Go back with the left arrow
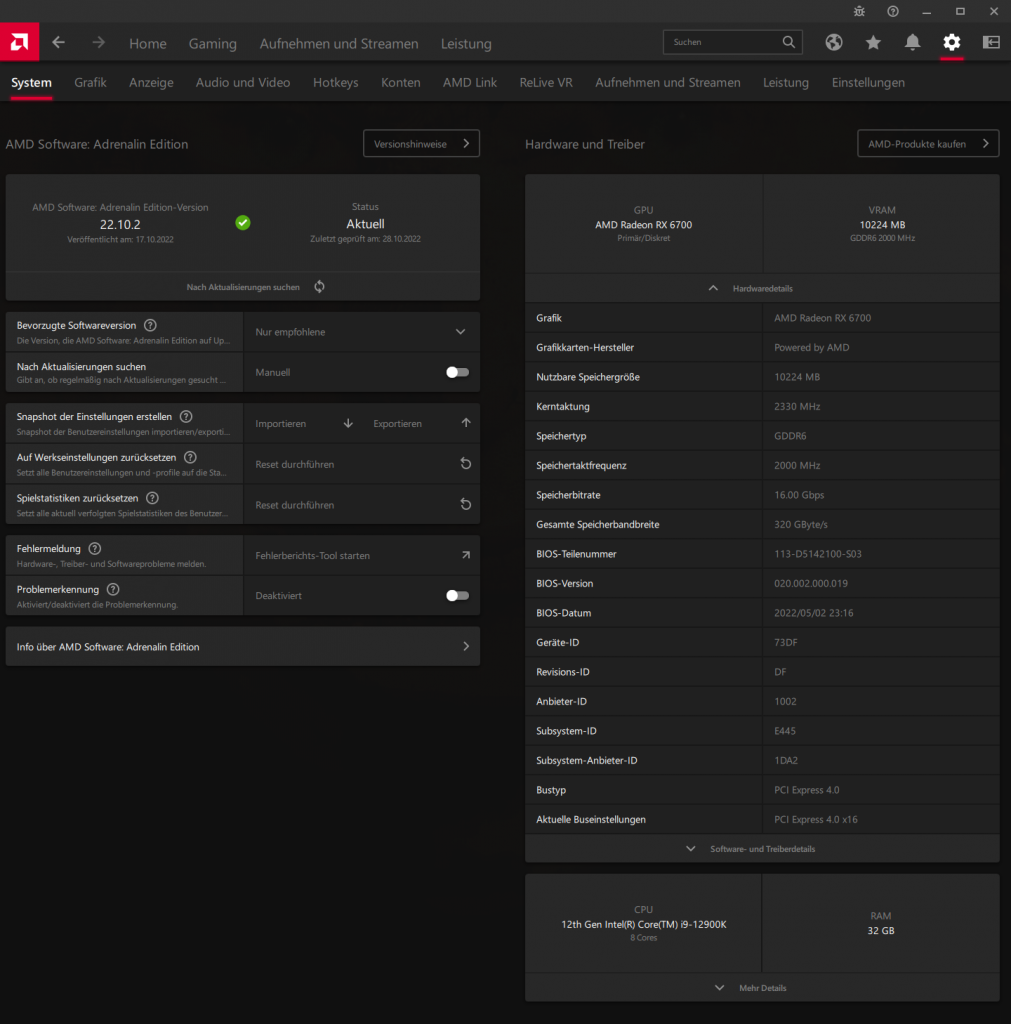The height and width of the screenshot is (1024, 1011). 59,42
